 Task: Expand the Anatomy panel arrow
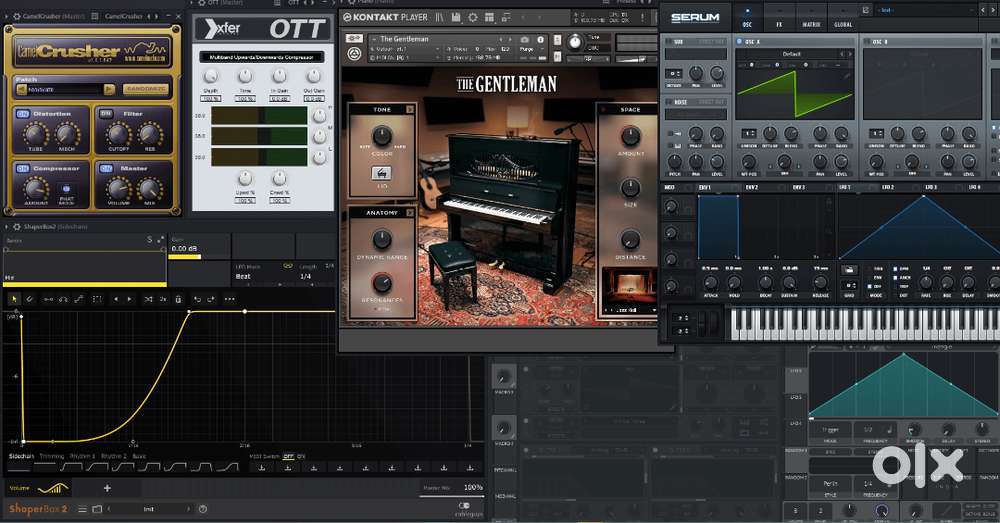pyautogui.click(x=410, y=212)
